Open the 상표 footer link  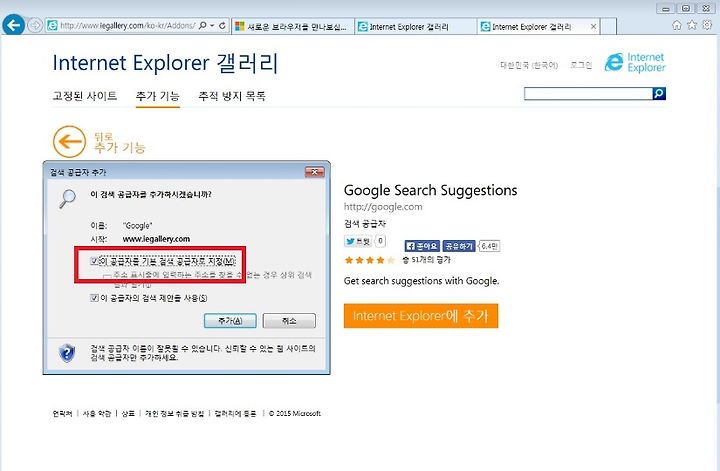128,414
